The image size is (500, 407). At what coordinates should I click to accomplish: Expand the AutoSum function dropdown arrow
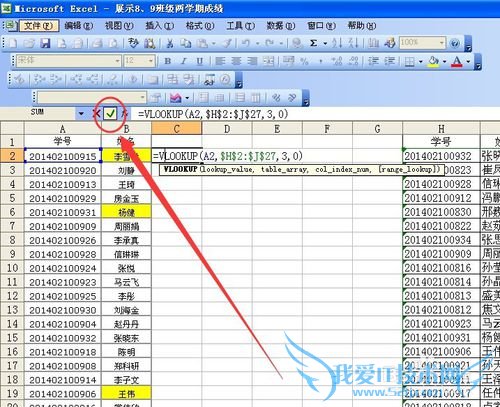(x=325, y=43)
